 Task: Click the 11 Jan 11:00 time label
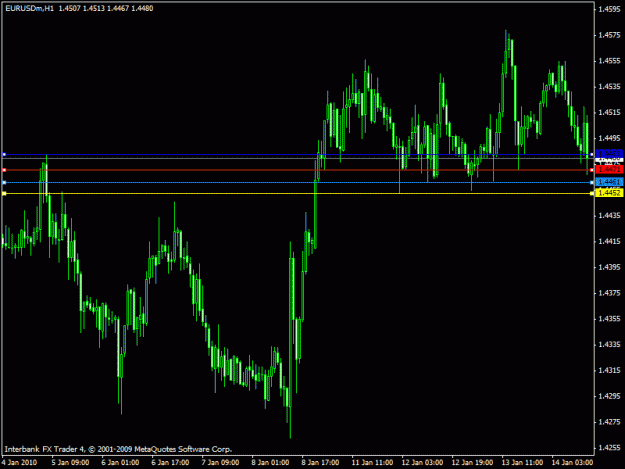(x=372, y=462)
